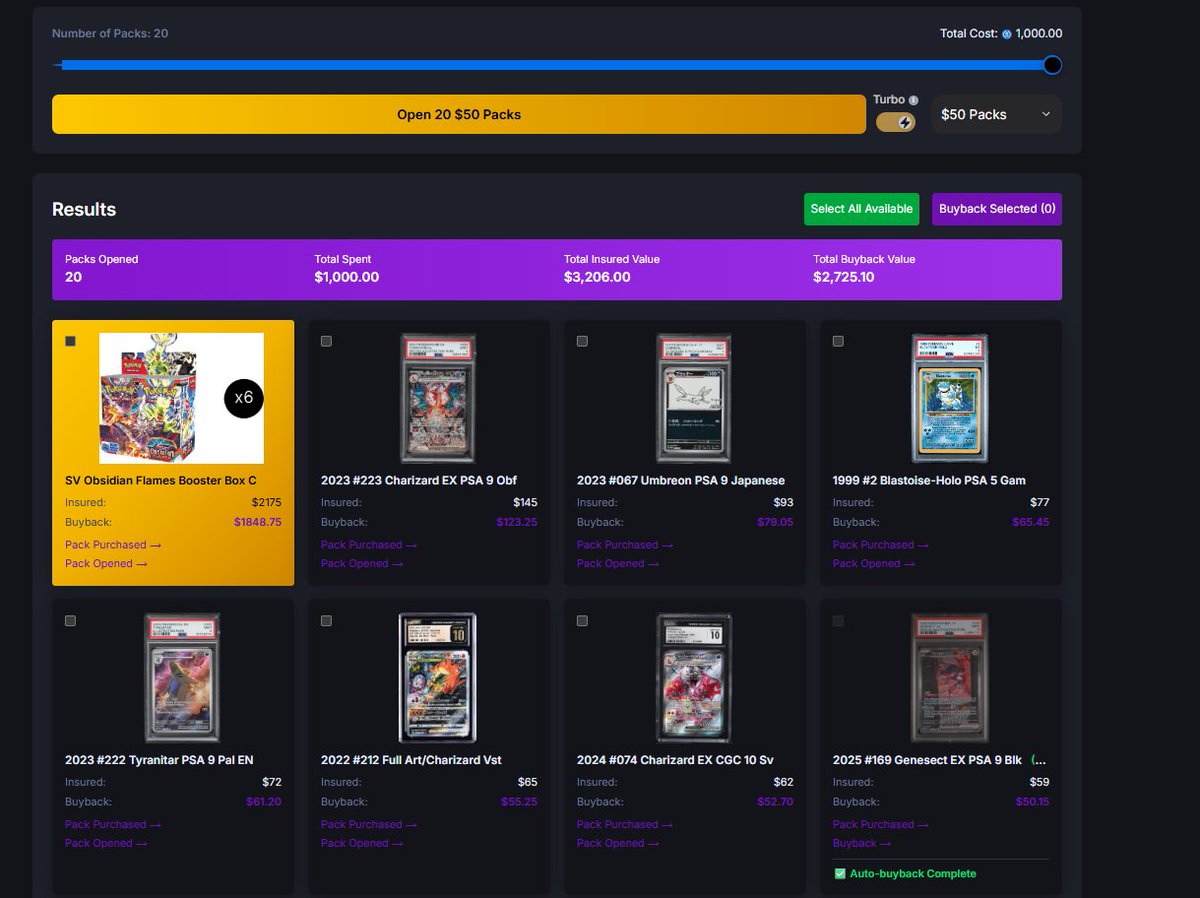Check the SV Obsidian Flames Booster Box checkbox
The width and height of the screenshot is (1200, 898).
coord(70,341)
